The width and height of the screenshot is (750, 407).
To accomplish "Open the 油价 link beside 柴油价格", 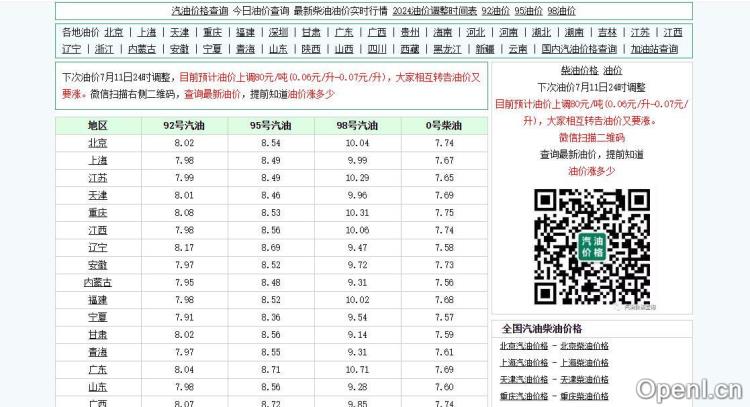I will click(x=613, y=71).
